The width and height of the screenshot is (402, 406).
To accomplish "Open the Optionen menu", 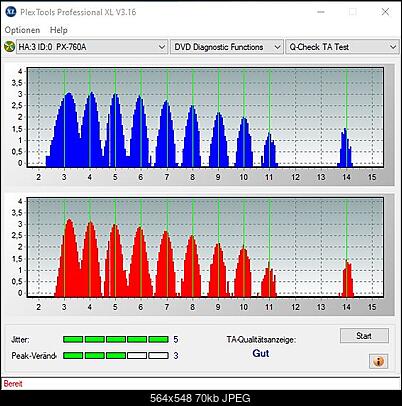I will coord(22,30).
